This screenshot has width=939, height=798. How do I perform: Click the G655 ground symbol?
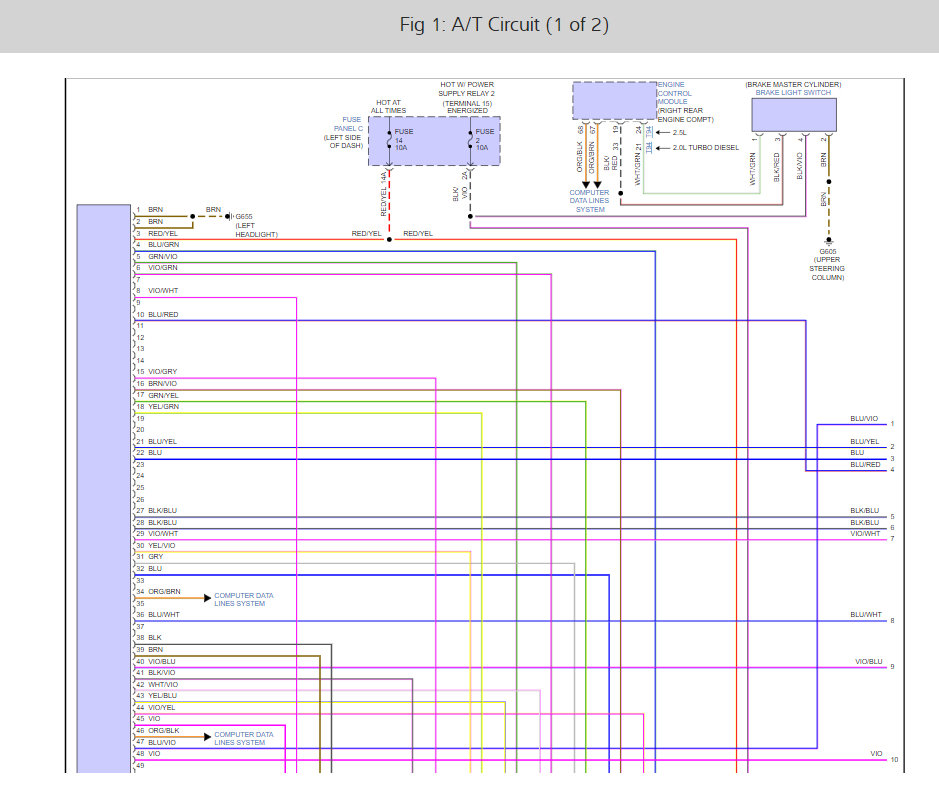point(229,216)
